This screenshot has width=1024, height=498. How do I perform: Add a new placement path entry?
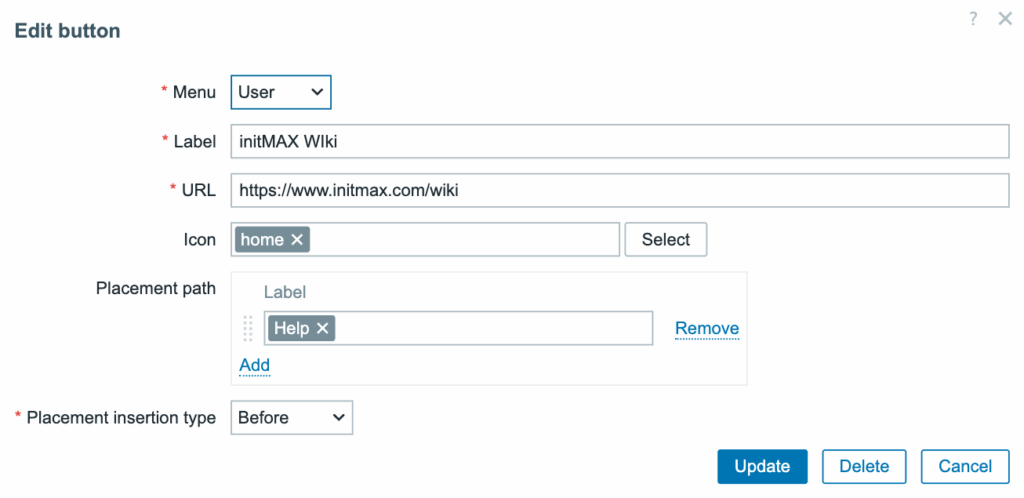[x=254, y=365]
